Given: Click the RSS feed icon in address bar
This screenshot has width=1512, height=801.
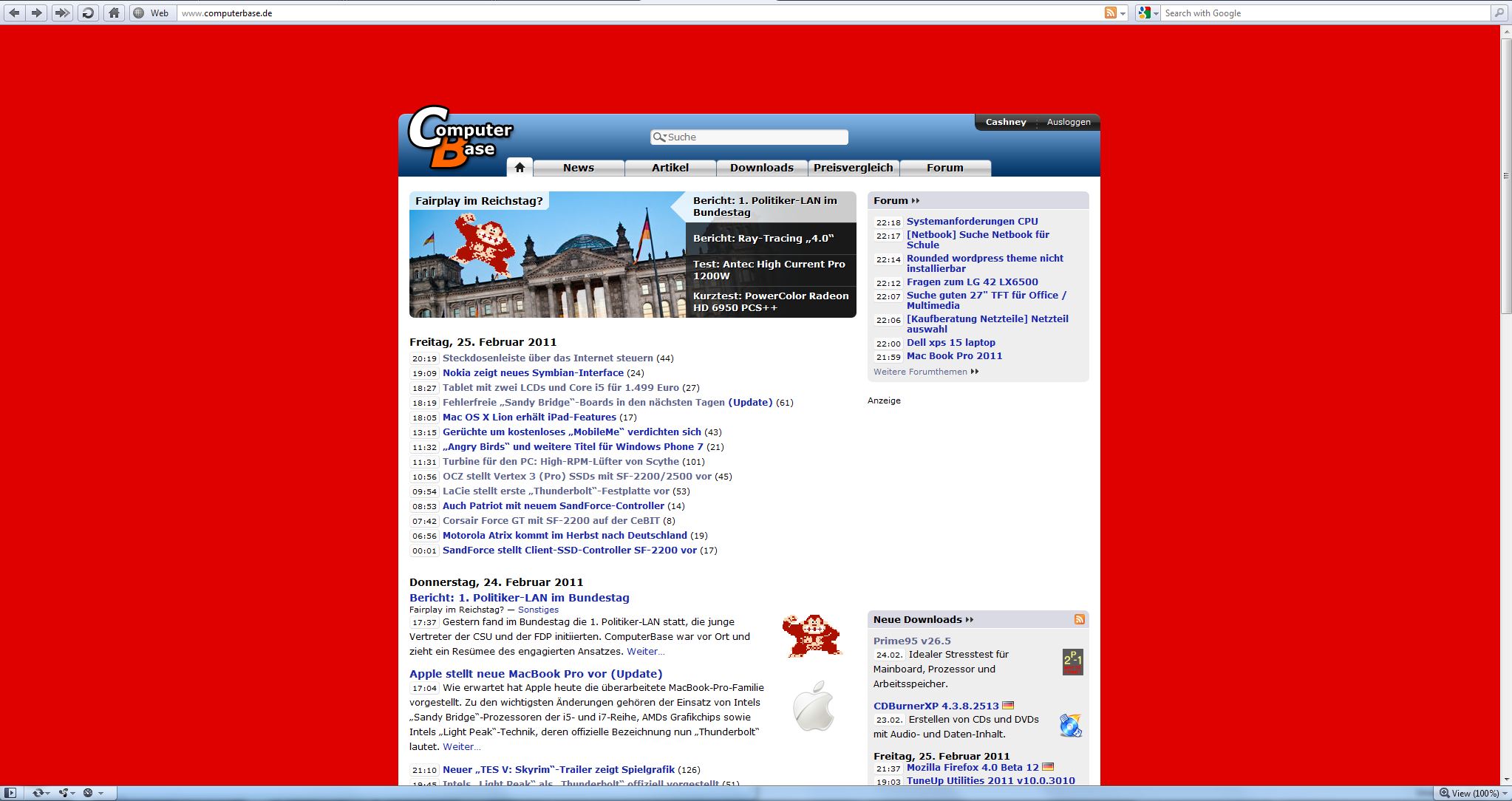Looking at the screenshot, I should point(1110,13).
